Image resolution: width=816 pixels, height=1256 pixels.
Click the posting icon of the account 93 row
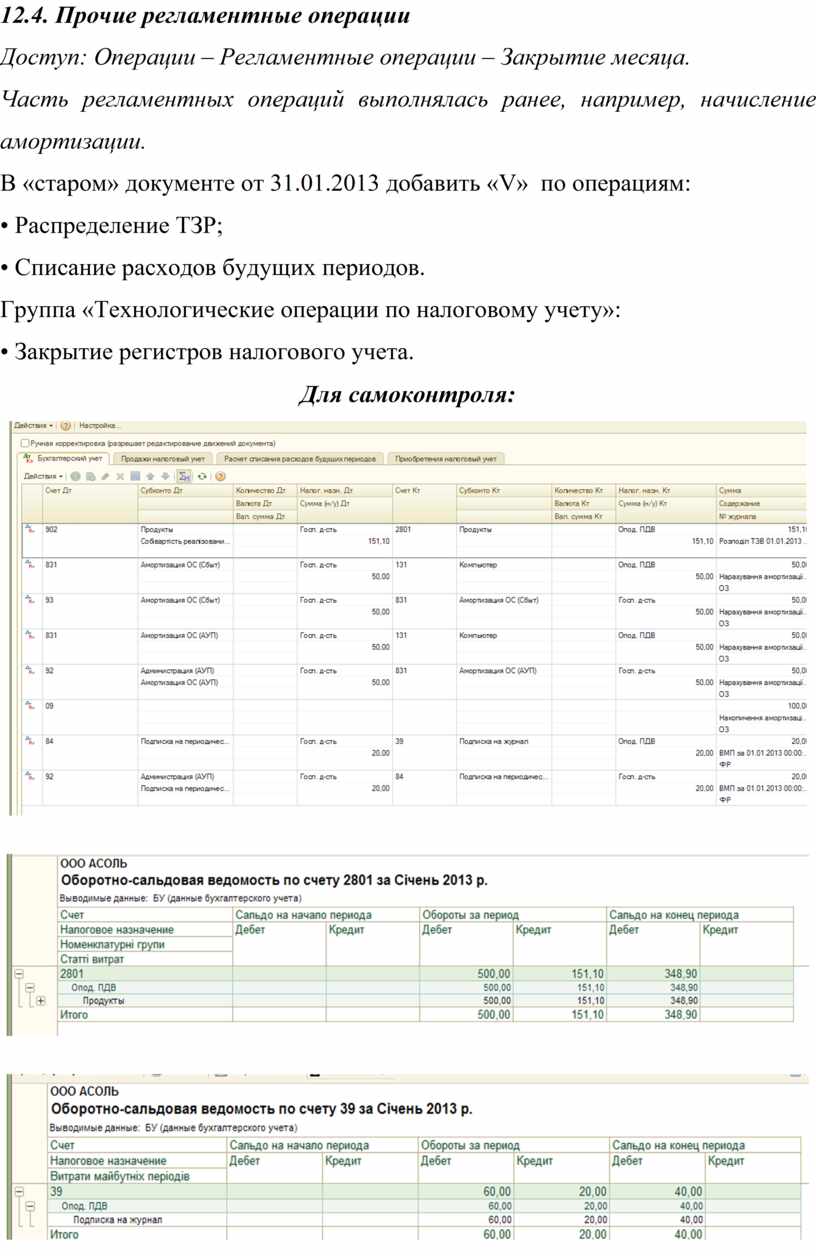point(30,600)
